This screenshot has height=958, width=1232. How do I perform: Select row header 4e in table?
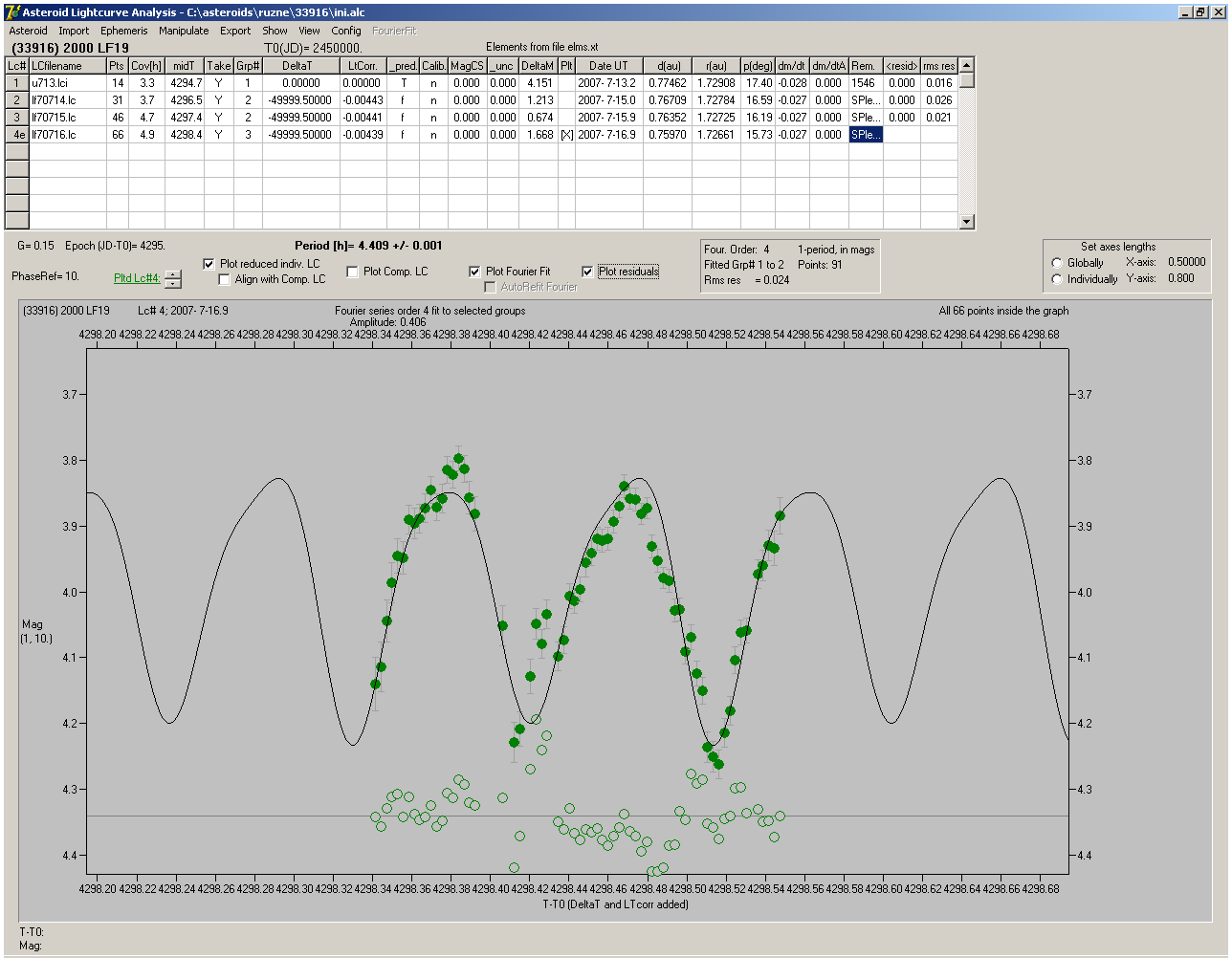point(16,135)
